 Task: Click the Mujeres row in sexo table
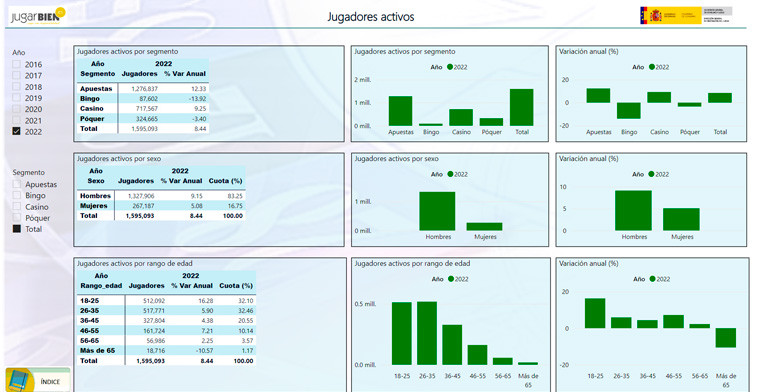161,205
